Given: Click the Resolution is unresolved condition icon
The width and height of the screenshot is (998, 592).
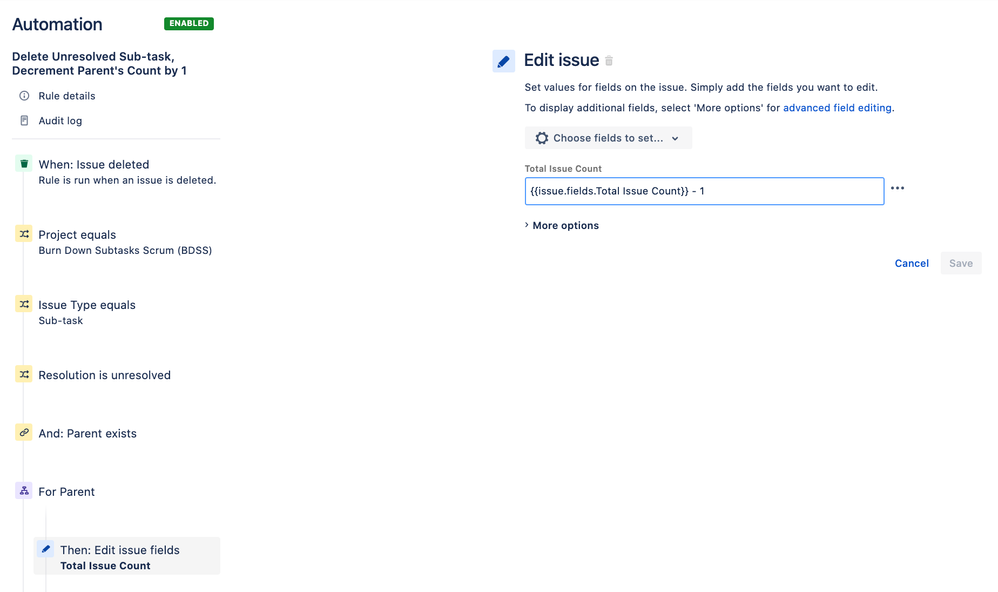Looking at the screenshot, I should tap(24, 374).
